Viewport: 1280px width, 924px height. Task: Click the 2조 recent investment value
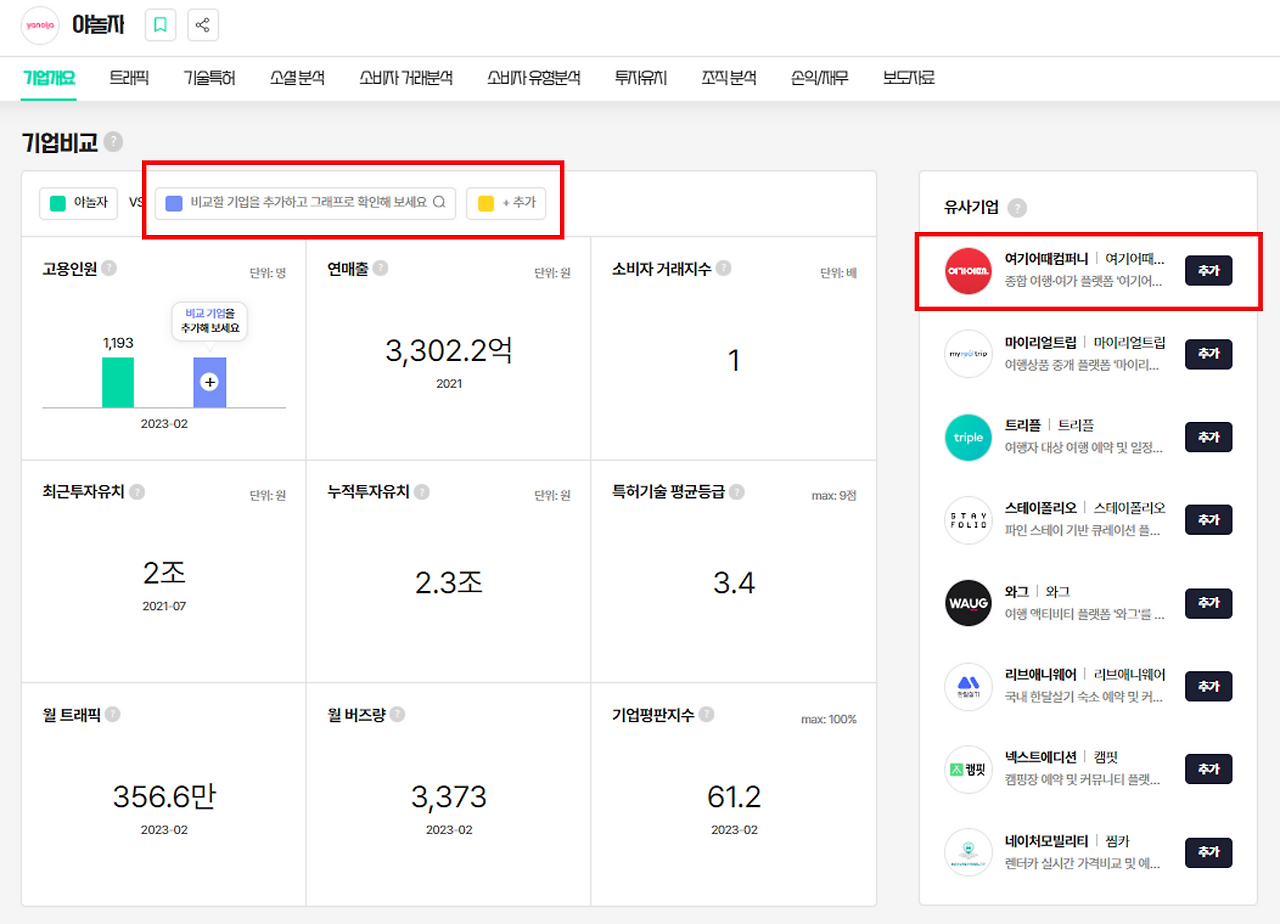point(164,574)
